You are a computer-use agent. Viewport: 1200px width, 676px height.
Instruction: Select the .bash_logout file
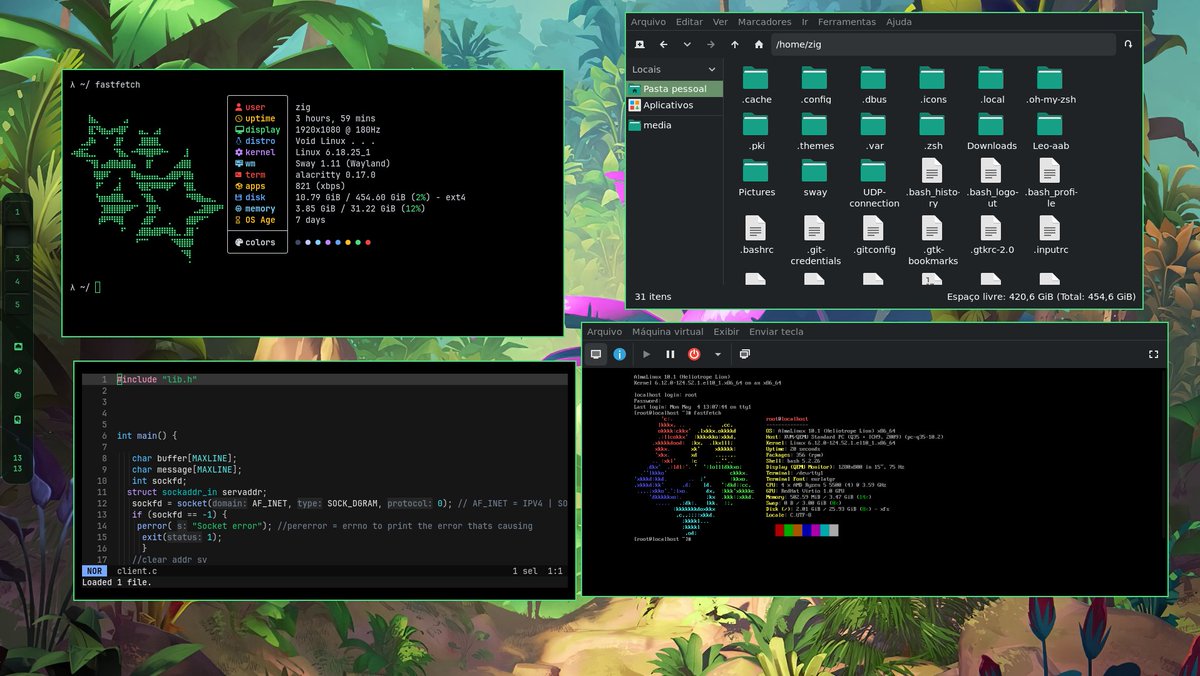992,183
